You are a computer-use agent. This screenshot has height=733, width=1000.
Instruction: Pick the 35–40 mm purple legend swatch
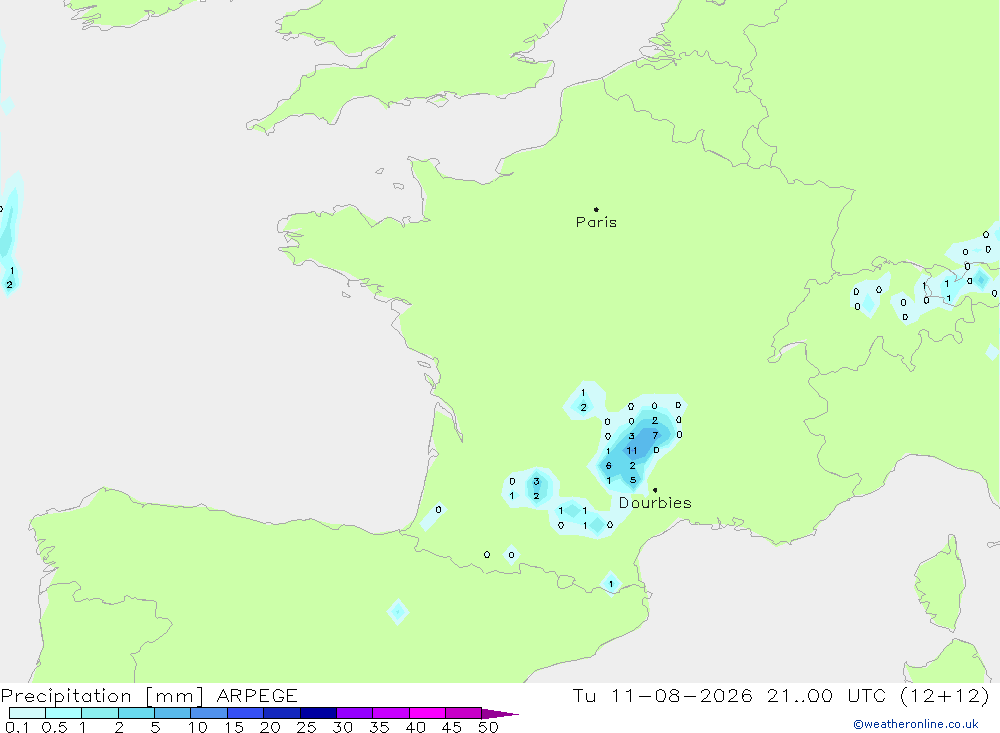click(391, 713)
